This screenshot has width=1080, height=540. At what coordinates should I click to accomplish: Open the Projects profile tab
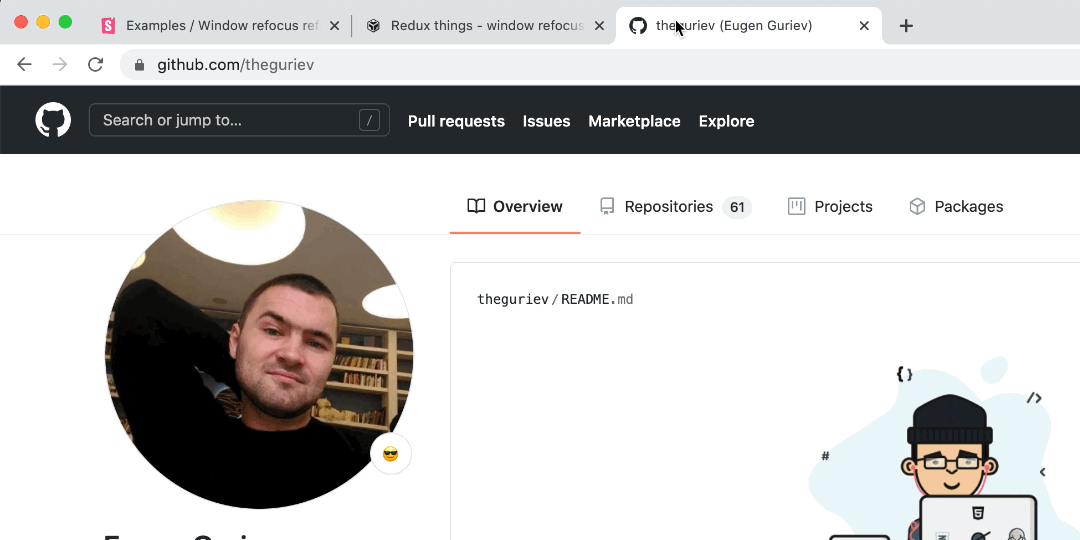830,207
